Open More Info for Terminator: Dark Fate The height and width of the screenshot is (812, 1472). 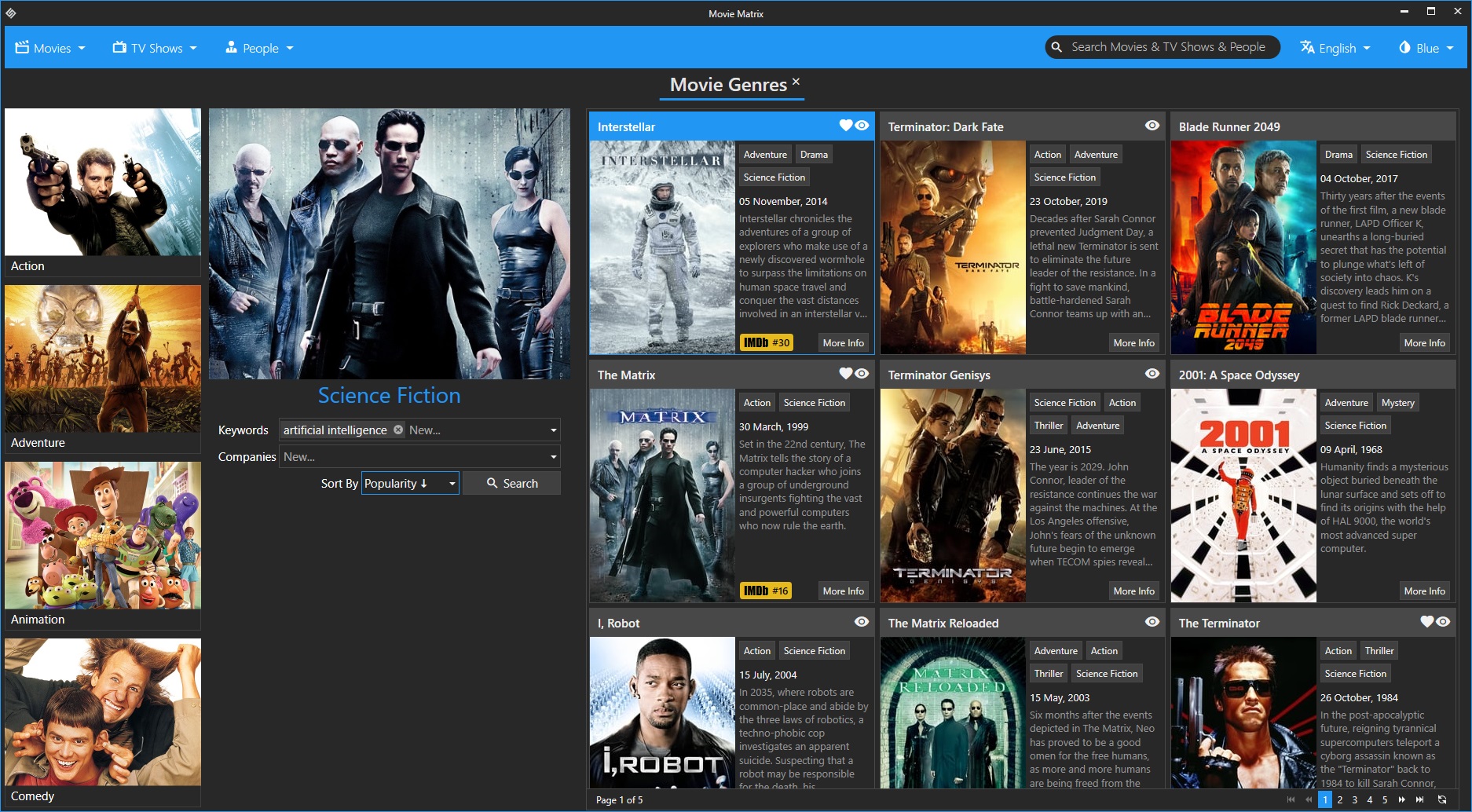1134,343
